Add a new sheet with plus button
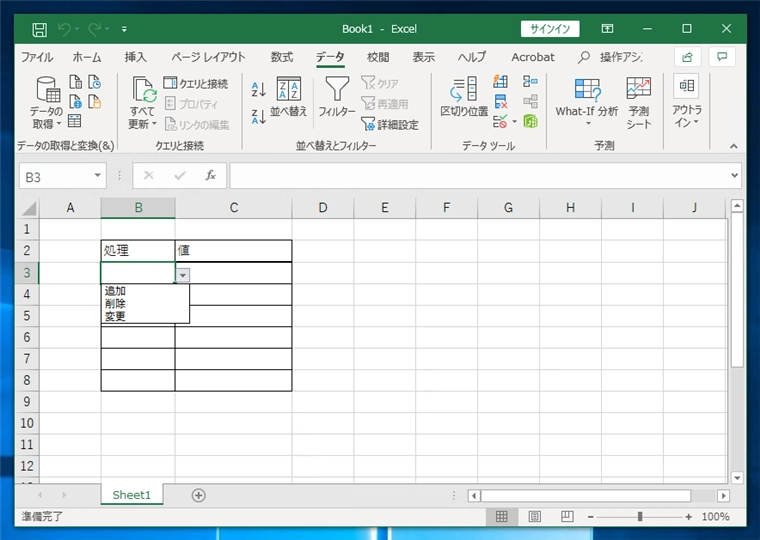This screenshot has width=760, height=540. 199,495
